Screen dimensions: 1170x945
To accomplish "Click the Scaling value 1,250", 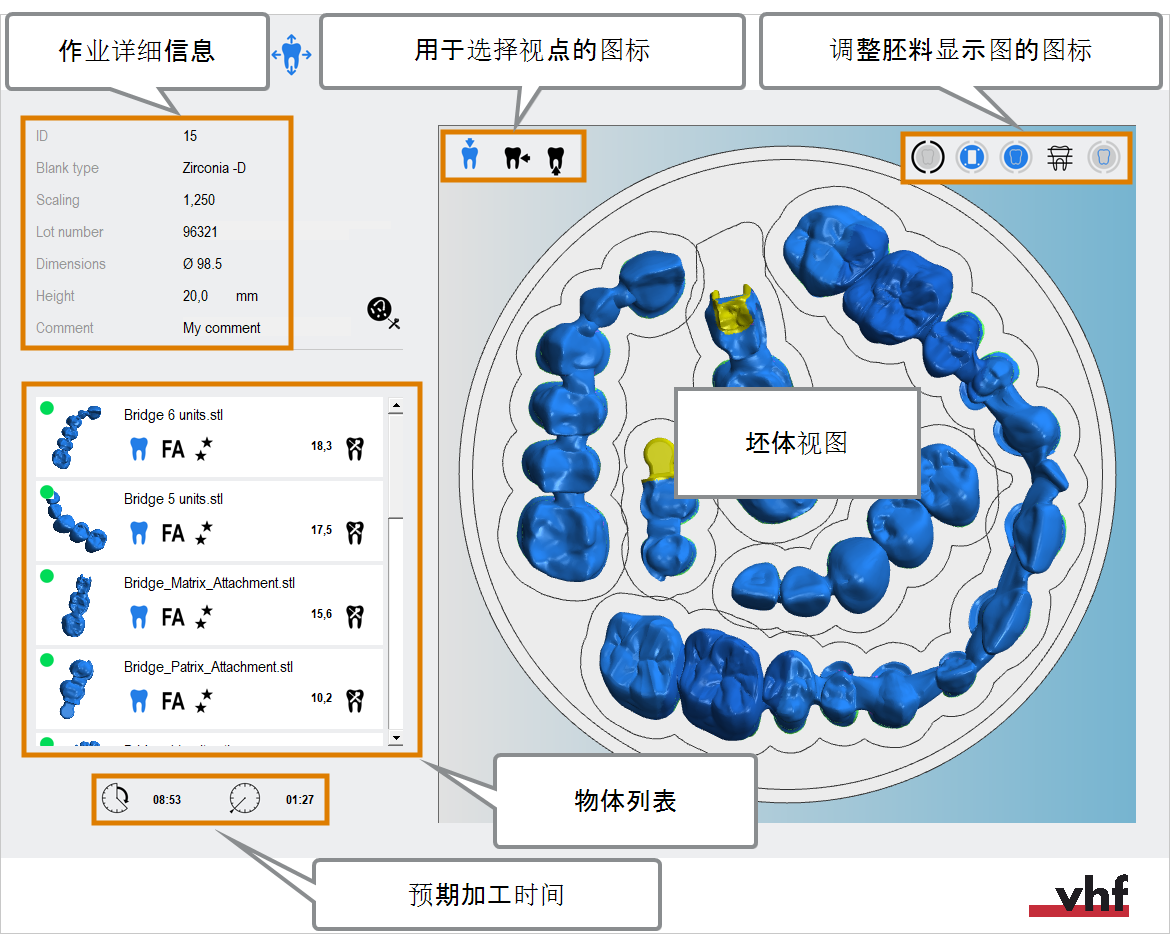I will tap(199, 200).
